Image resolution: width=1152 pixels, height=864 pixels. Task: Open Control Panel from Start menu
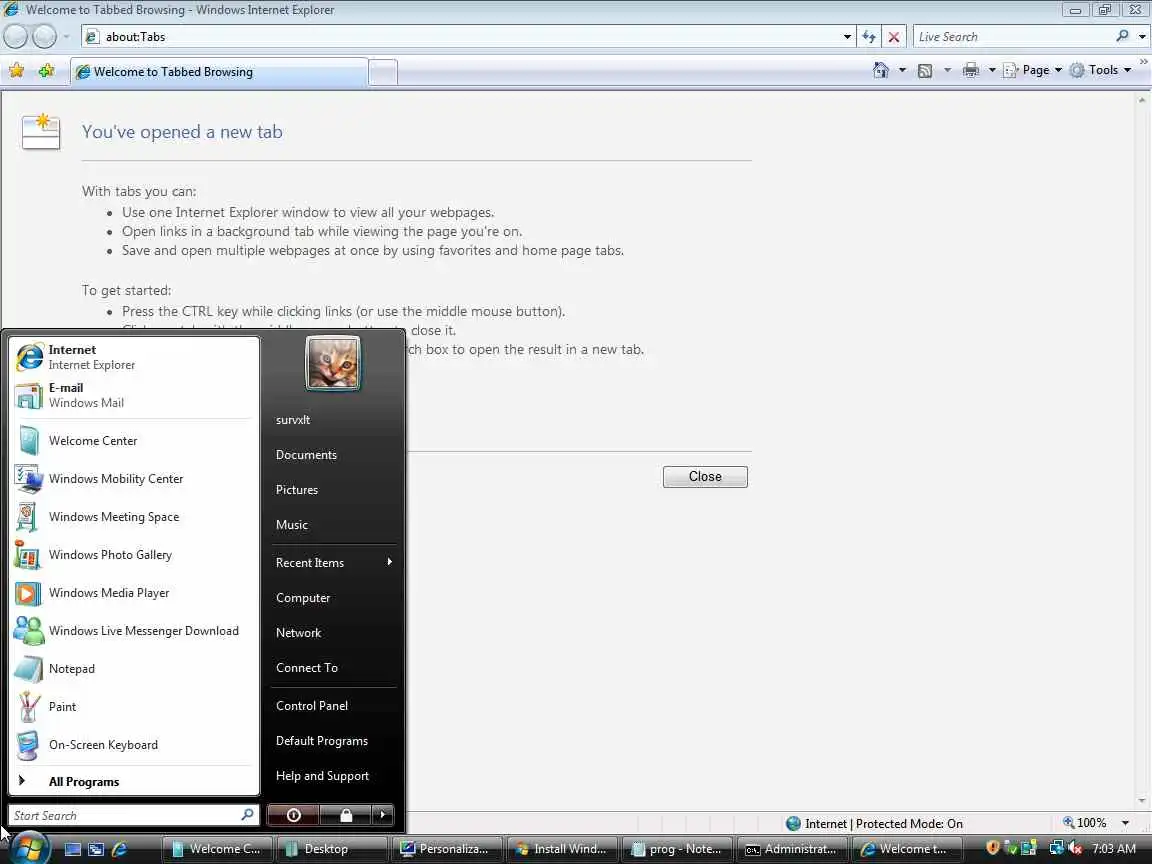click(x=334, y=706)
